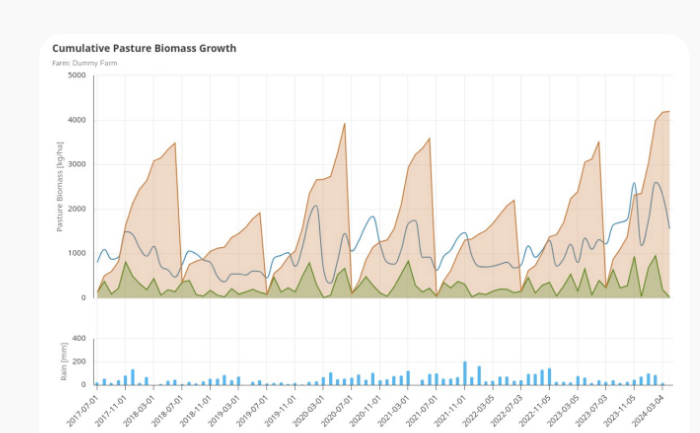Screen dimensions: 700x433
Task: Click the 2020-07-01 date label
Action: 338,411
